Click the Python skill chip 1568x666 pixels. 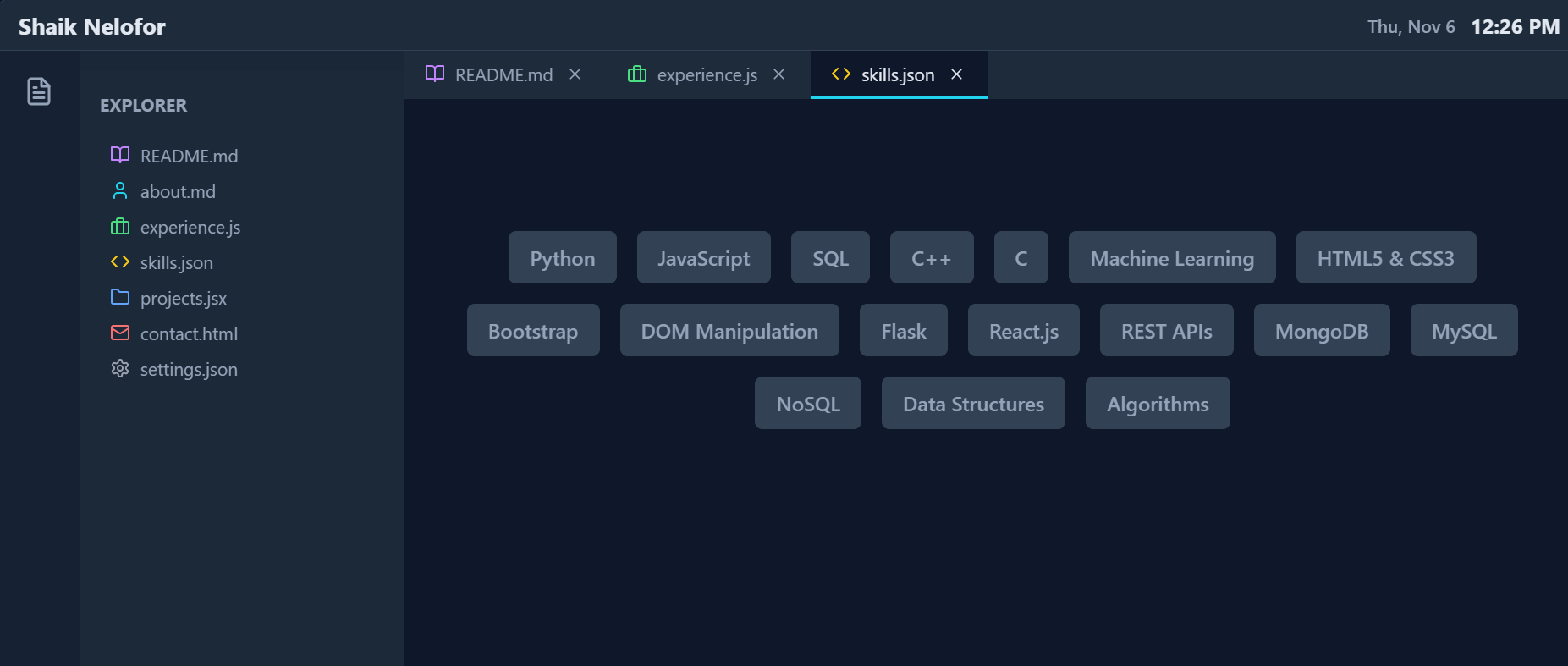coord(563,257)
